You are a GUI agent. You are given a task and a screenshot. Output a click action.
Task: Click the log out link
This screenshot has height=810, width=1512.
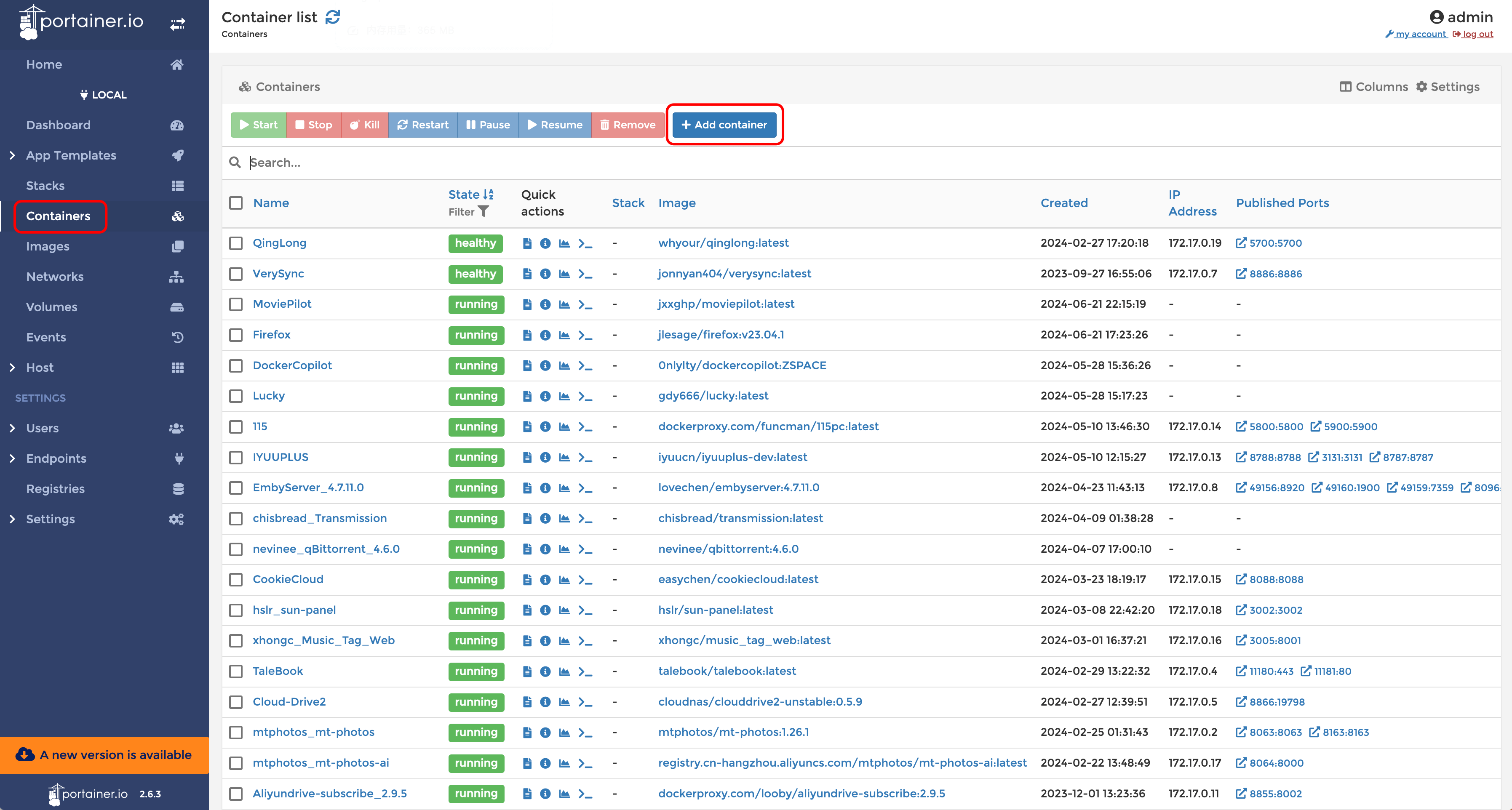coord(1473,34)
